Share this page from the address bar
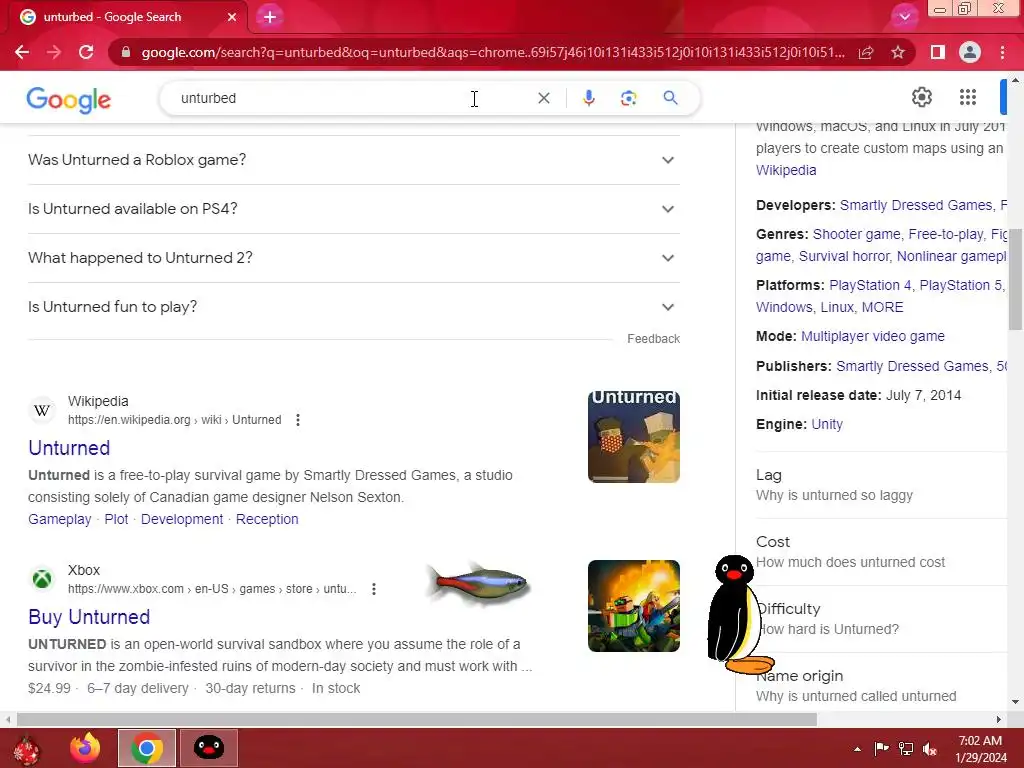1024x768 pixels. [x=866, y=52]
